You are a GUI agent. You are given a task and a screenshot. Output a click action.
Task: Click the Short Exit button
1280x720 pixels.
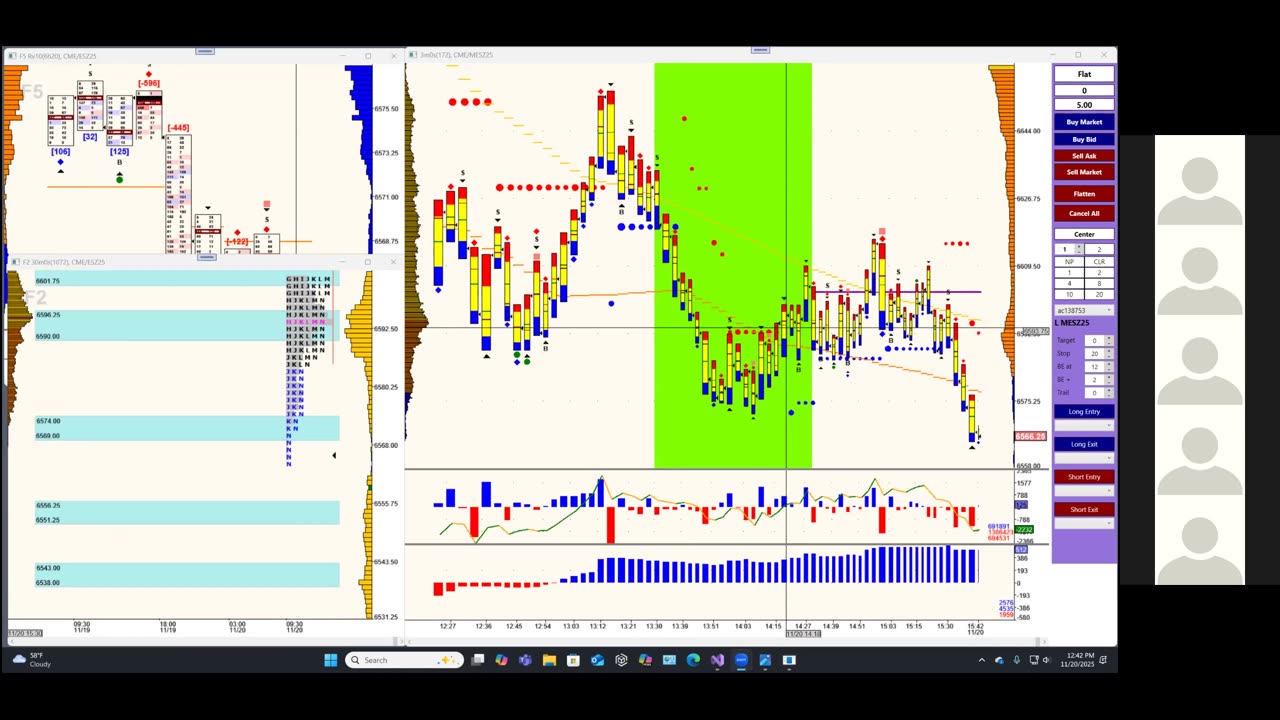tap(1084, 509)
